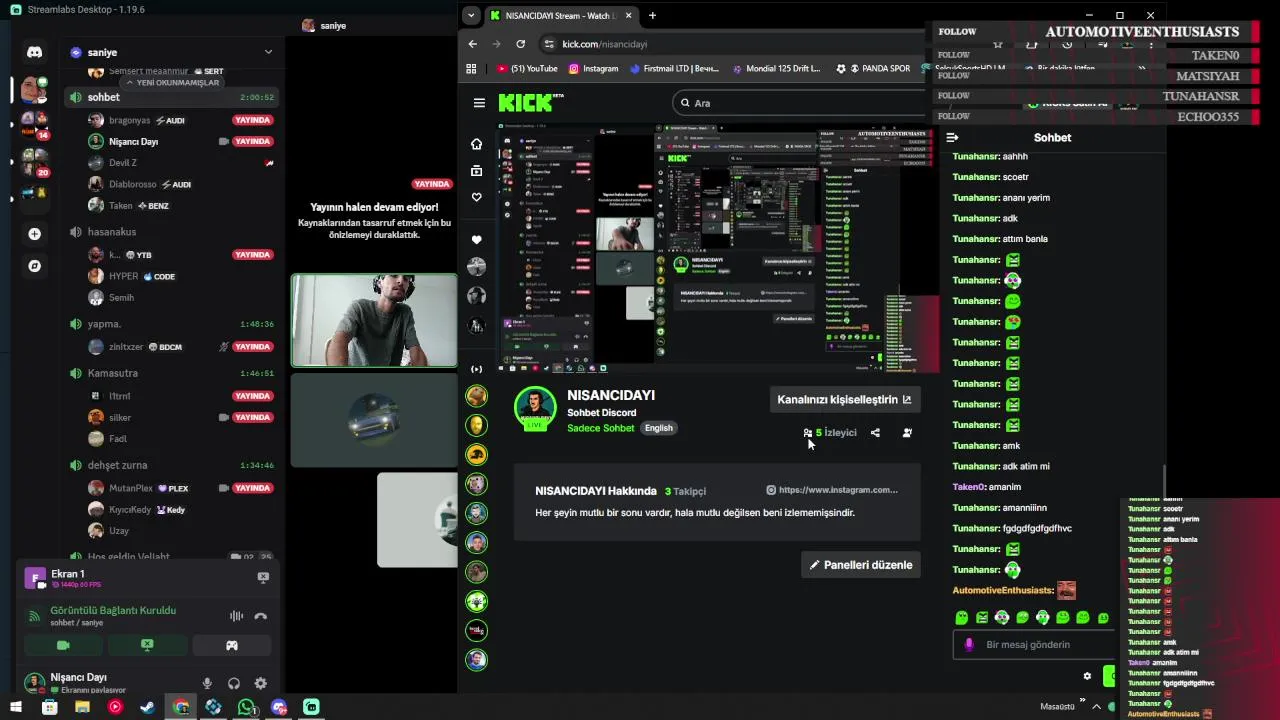
Task: Toggle the Discord screen share button
Action: [147, 645]
